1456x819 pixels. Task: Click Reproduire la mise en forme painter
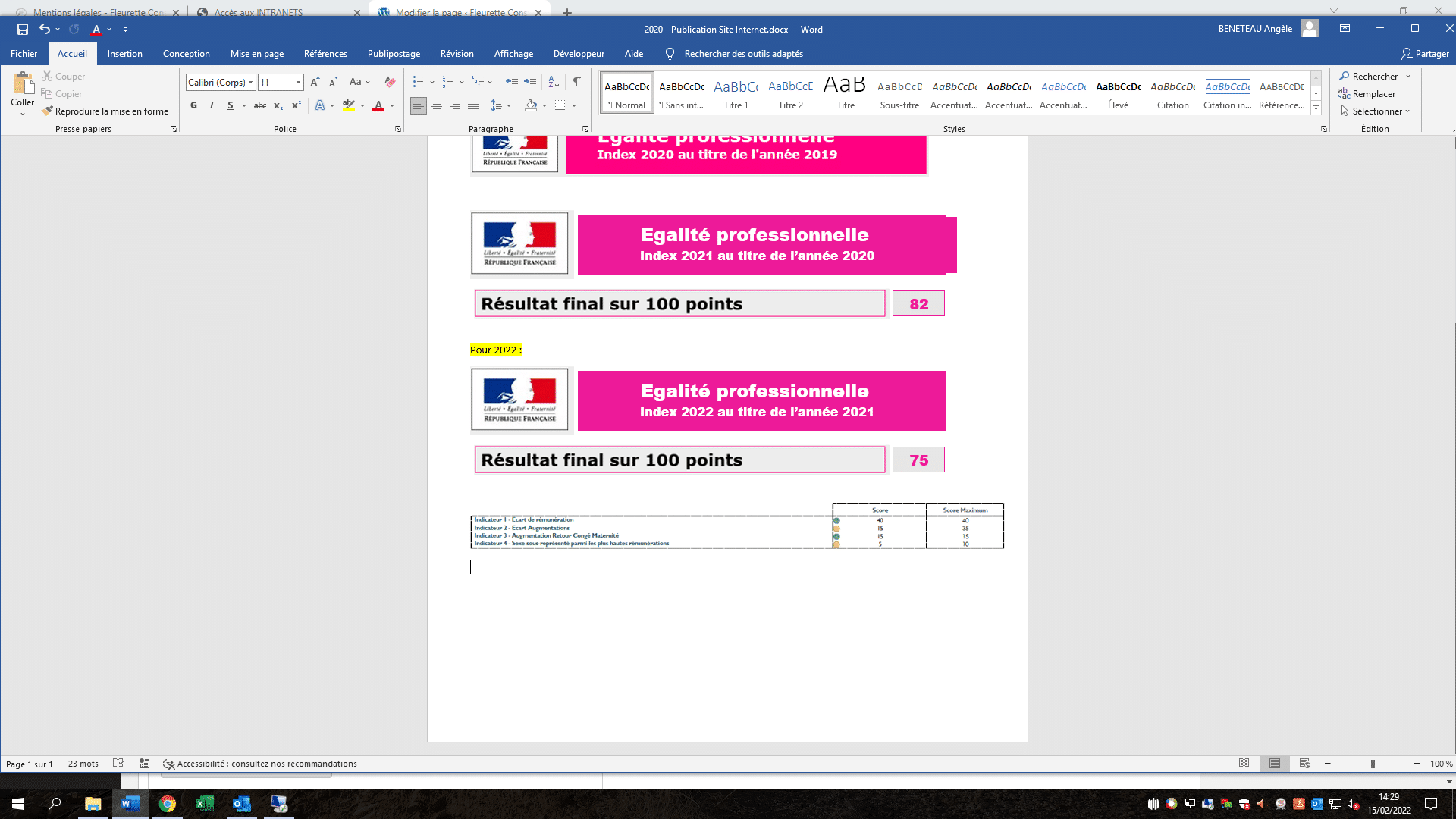[x=105, y=111]
